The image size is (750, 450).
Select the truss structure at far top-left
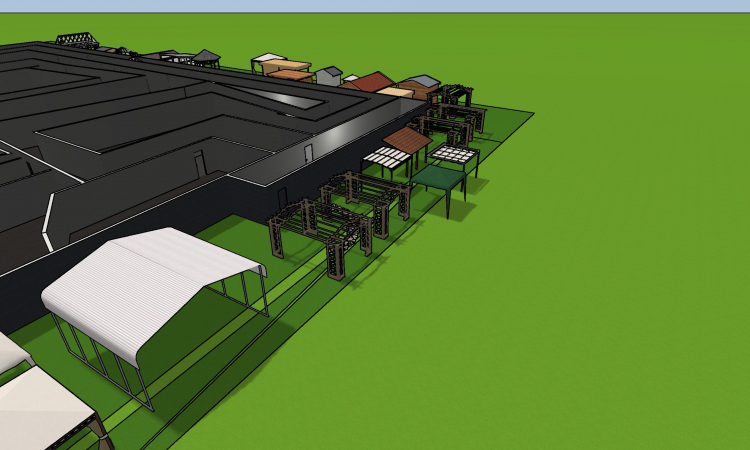point(77,40)
